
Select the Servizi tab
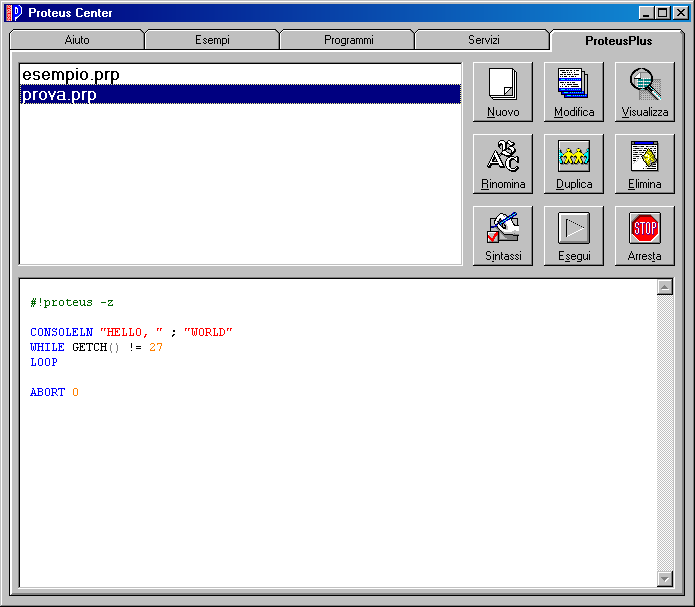point(484,40)
